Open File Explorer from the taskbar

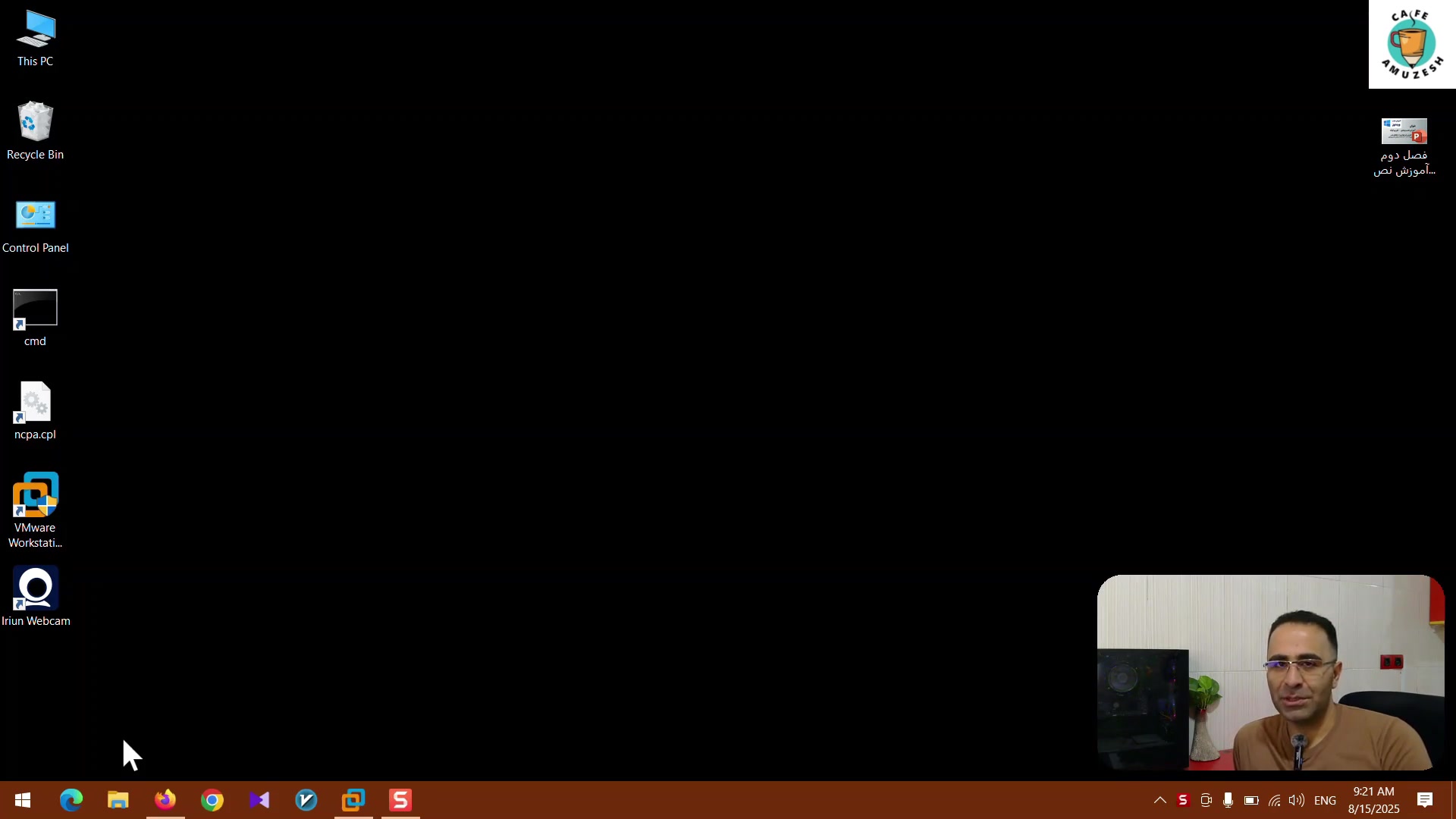118,800
